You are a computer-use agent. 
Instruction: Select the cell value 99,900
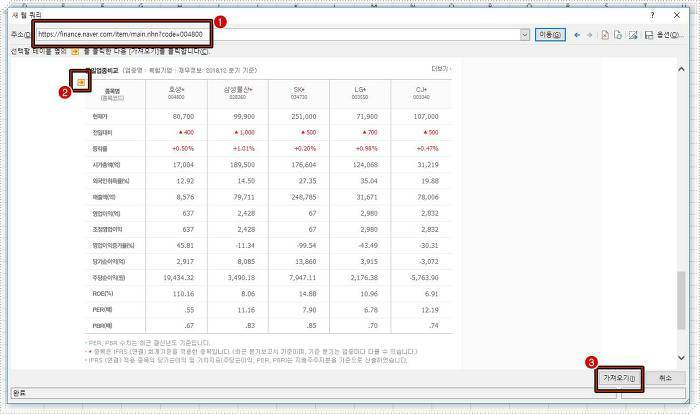(x=244, y=116)
